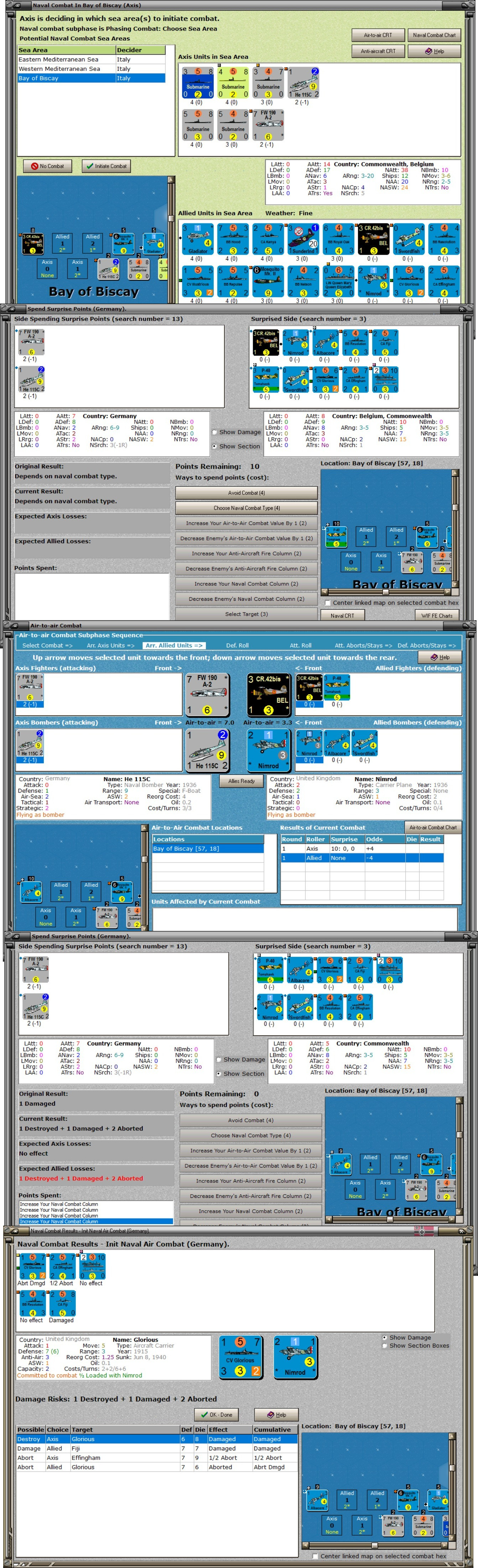Select the CA Fiji counter labeled Damaged
478x1568 pixels.
click(62, 1303)
